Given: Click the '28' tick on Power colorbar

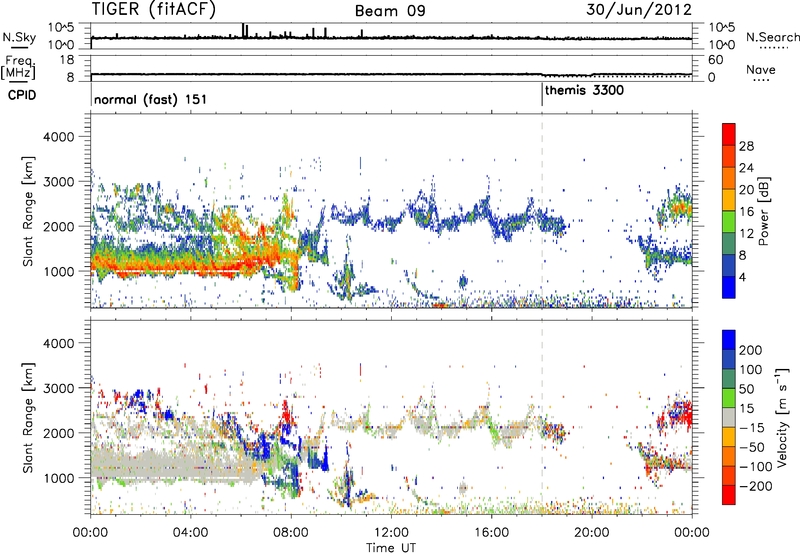Looking at the screenshot, I should pos(746,146).
